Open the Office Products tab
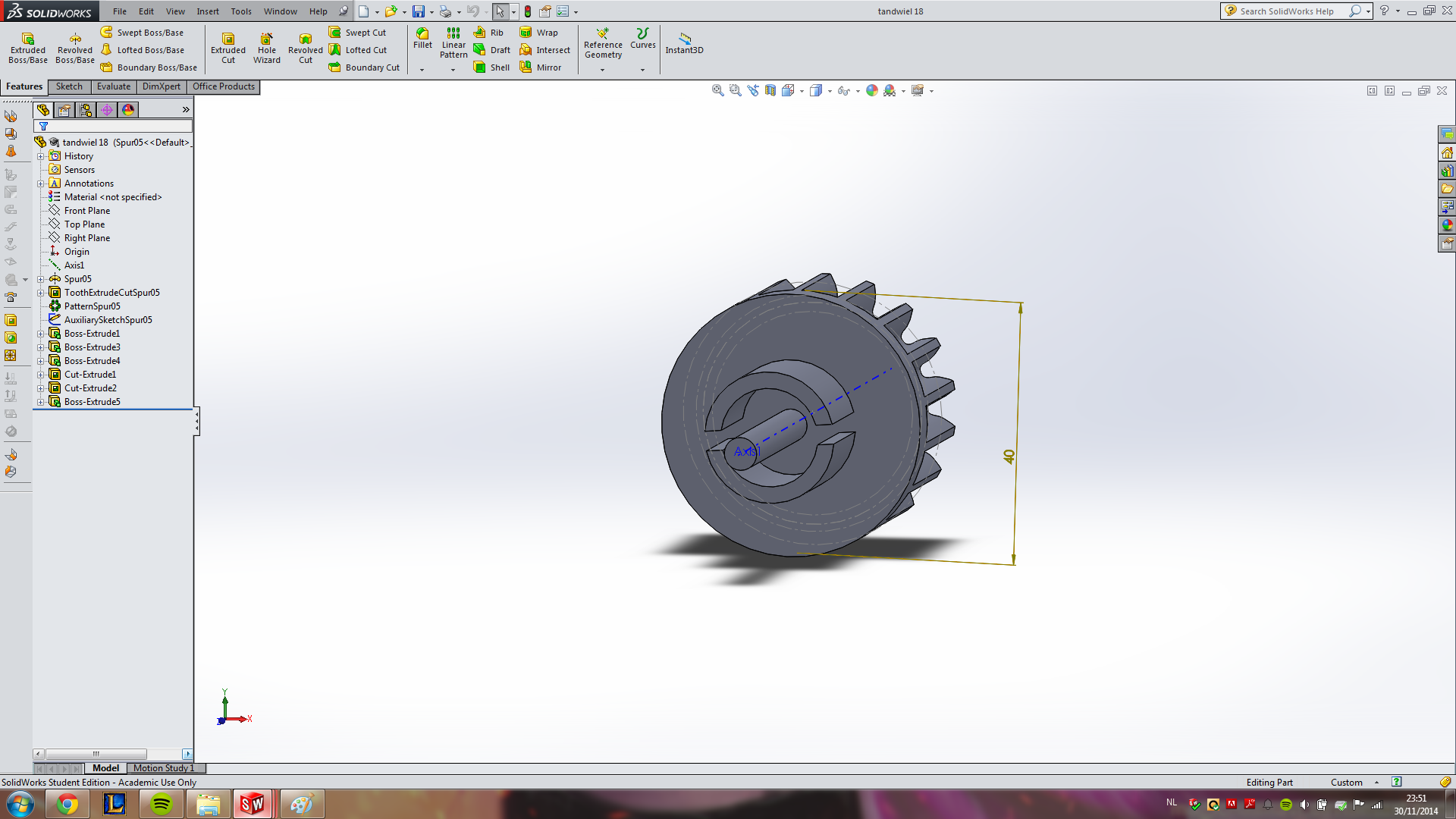Viewport: 1456px width, 819px height. pos(224,86)
